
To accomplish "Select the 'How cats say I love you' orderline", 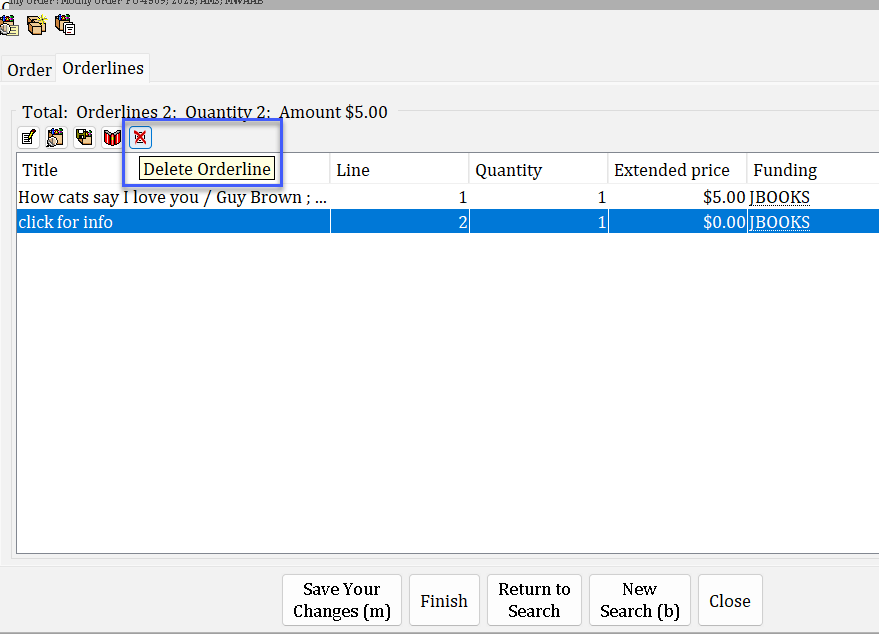I will [172, 198].
